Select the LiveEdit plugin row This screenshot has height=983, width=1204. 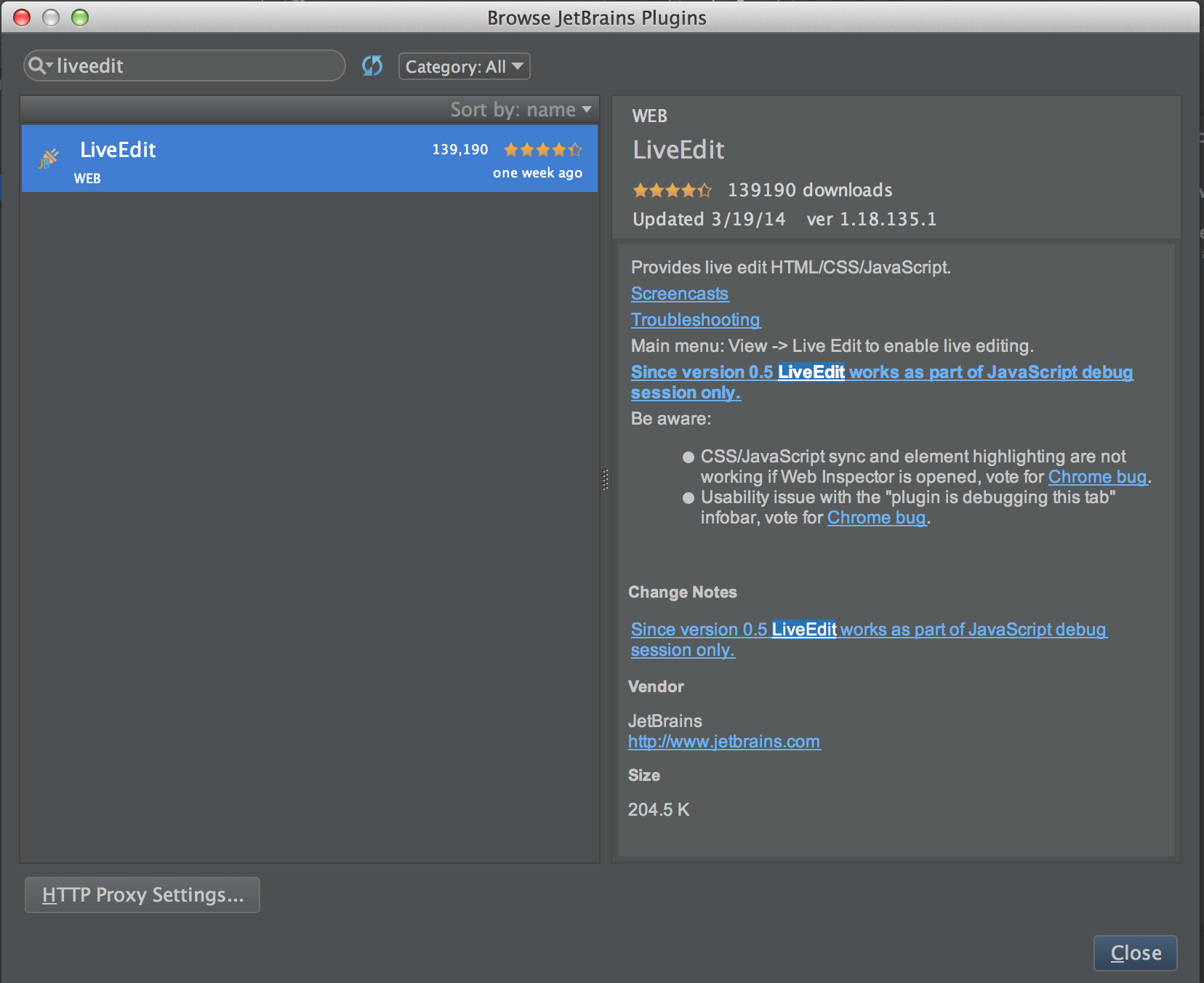point(310,159)
